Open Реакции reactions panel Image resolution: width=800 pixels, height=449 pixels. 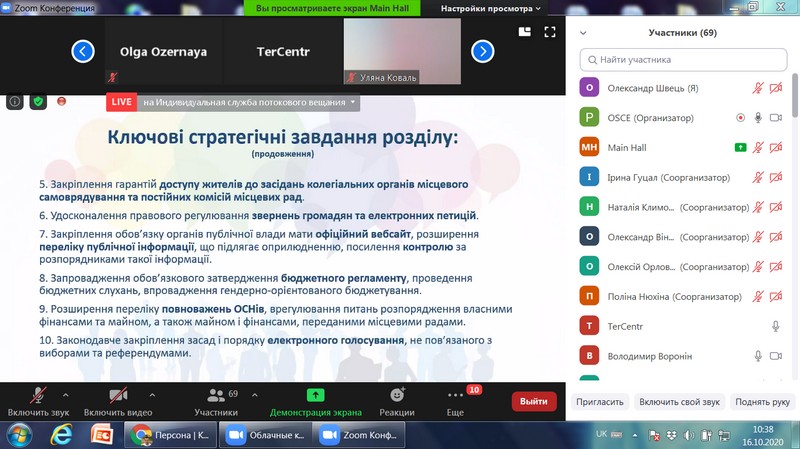396,401
